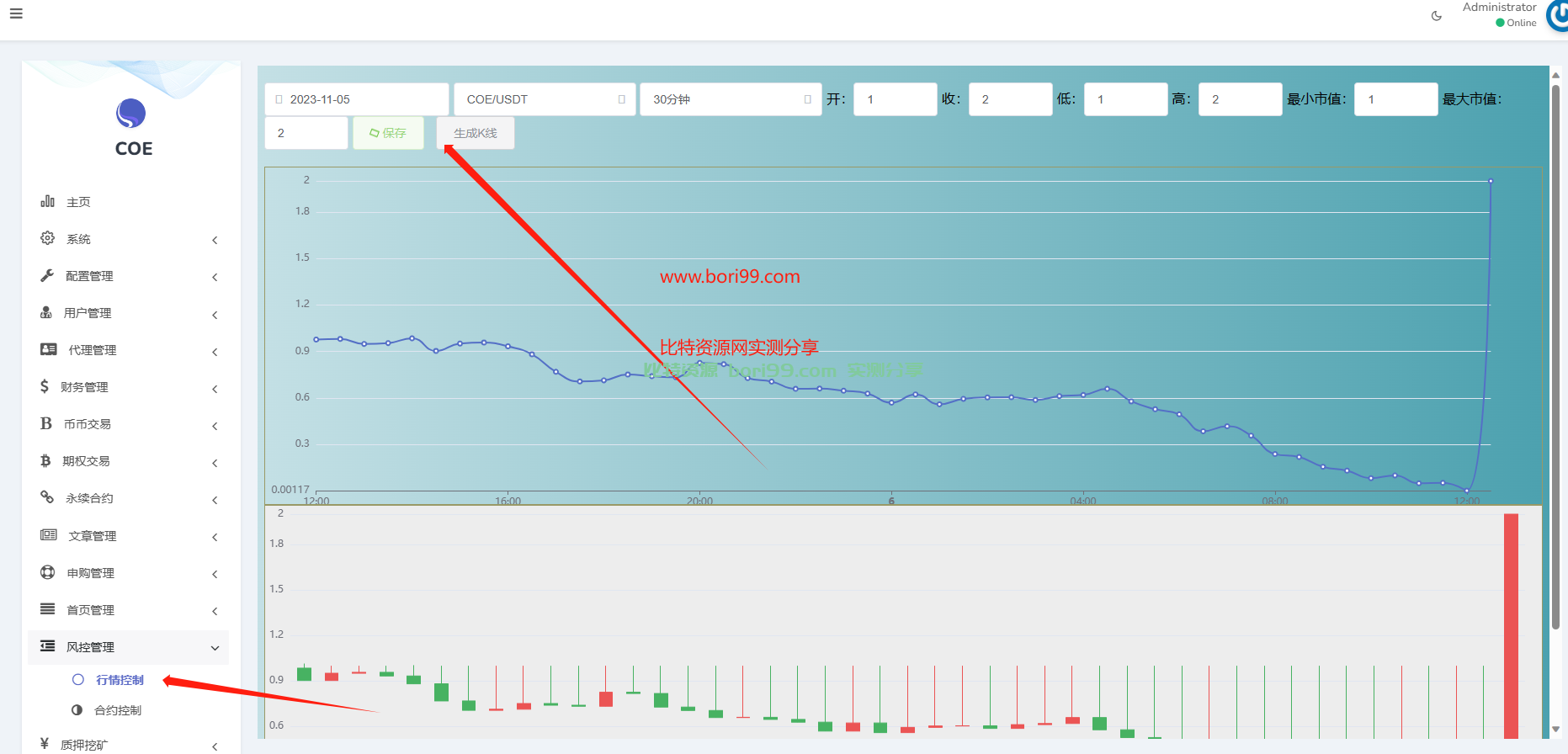1568x754 pixels.
Task: Click the 最大市值 input field
Action: point(306,133)
